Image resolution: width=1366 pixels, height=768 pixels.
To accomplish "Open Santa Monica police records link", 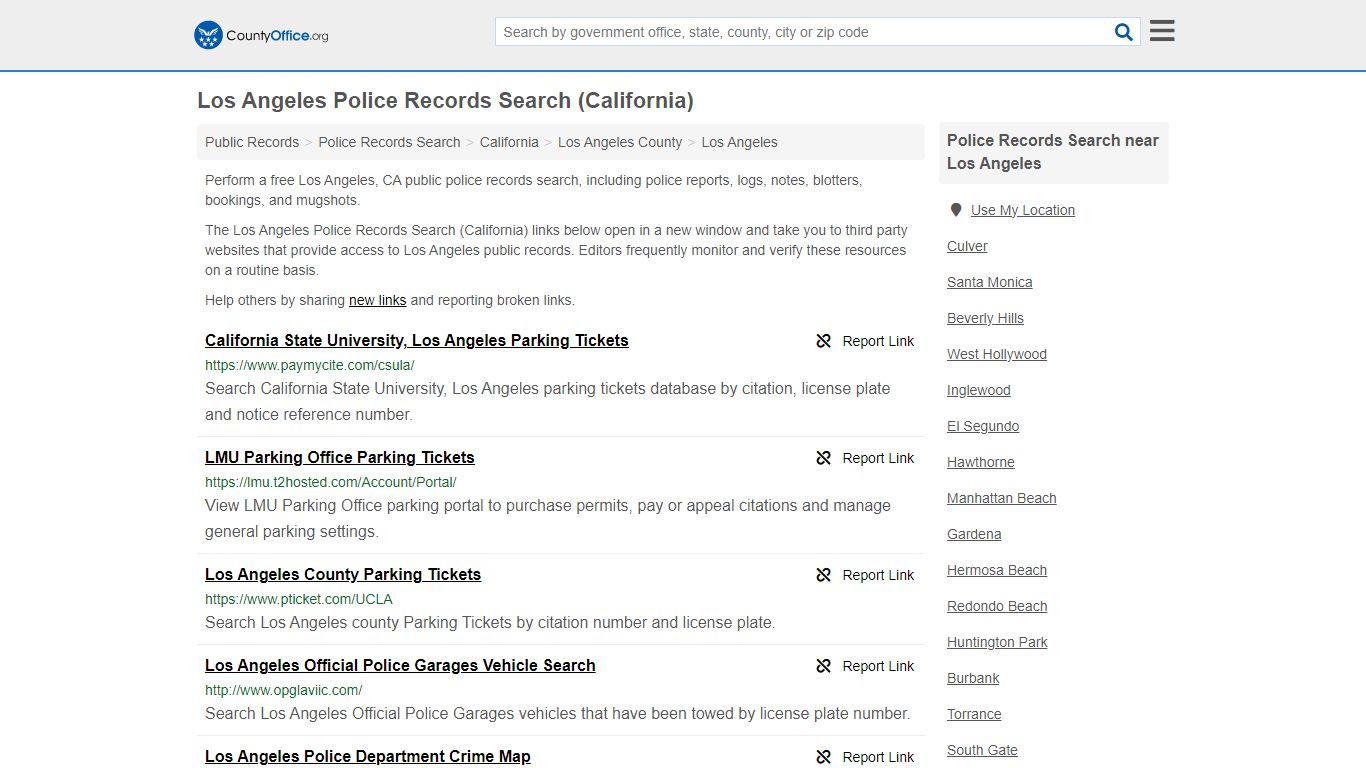I will pos(990,282).
